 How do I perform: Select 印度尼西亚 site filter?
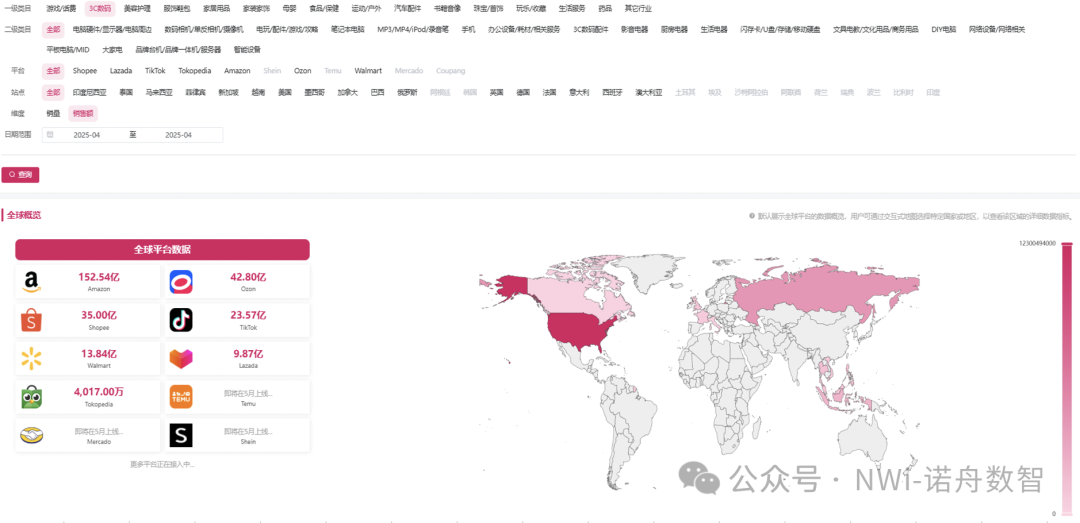tap(89, 92)
